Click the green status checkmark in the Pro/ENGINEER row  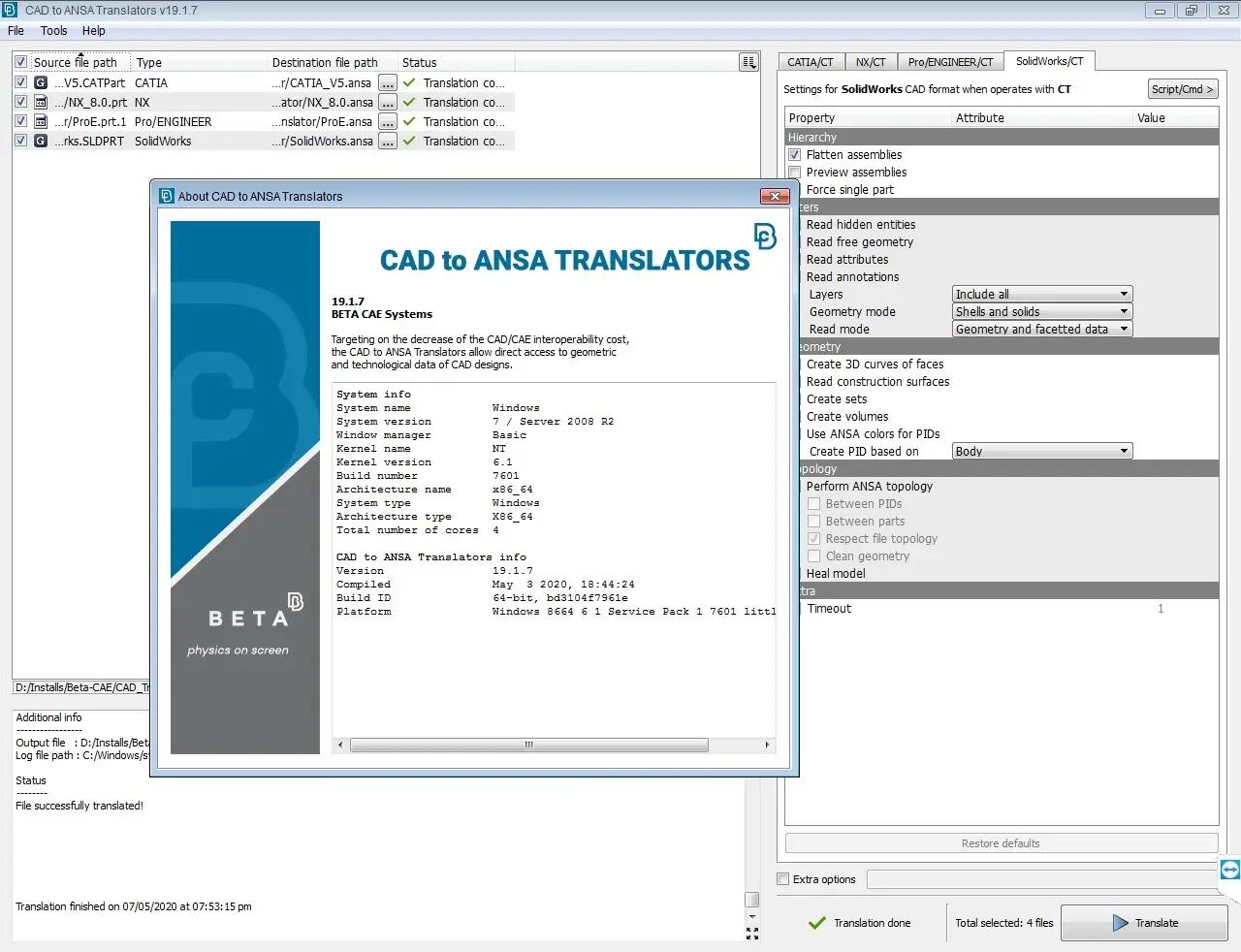point(409,122)
